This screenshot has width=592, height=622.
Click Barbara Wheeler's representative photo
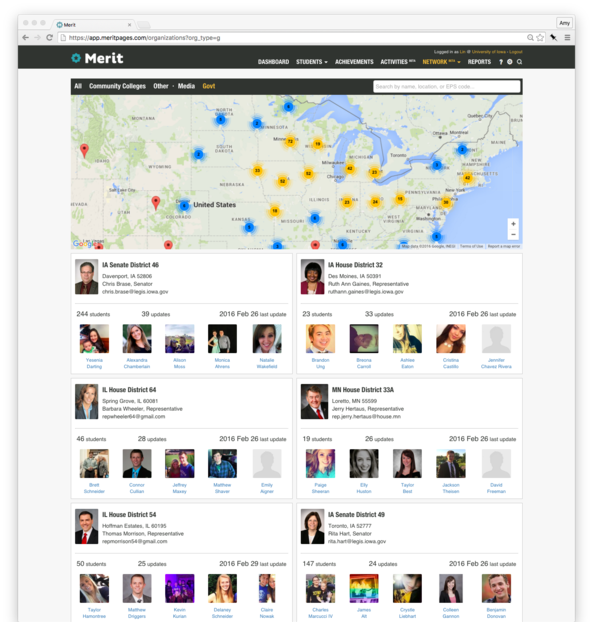(x=86, y=401)
